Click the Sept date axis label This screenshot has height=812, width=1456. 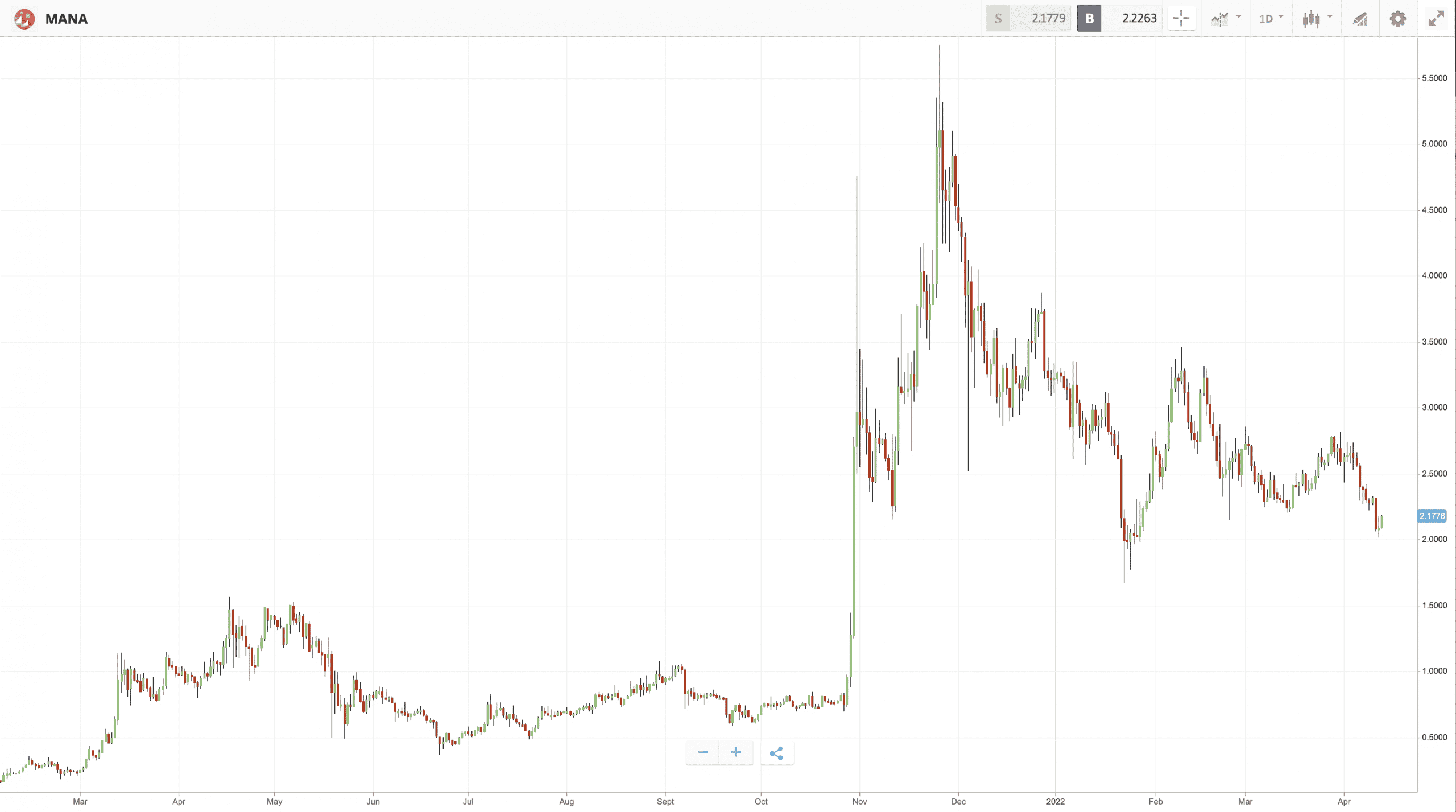coord(665,802)
